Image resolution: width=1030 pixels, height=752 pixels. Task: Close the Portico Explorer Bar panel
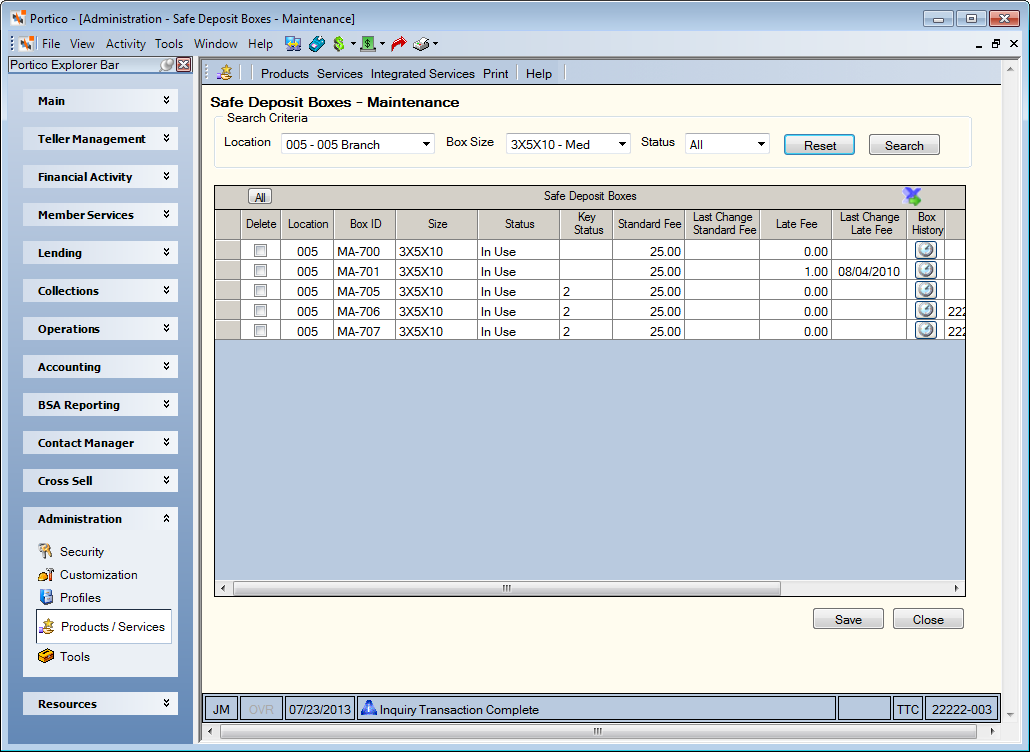(184, 64)
